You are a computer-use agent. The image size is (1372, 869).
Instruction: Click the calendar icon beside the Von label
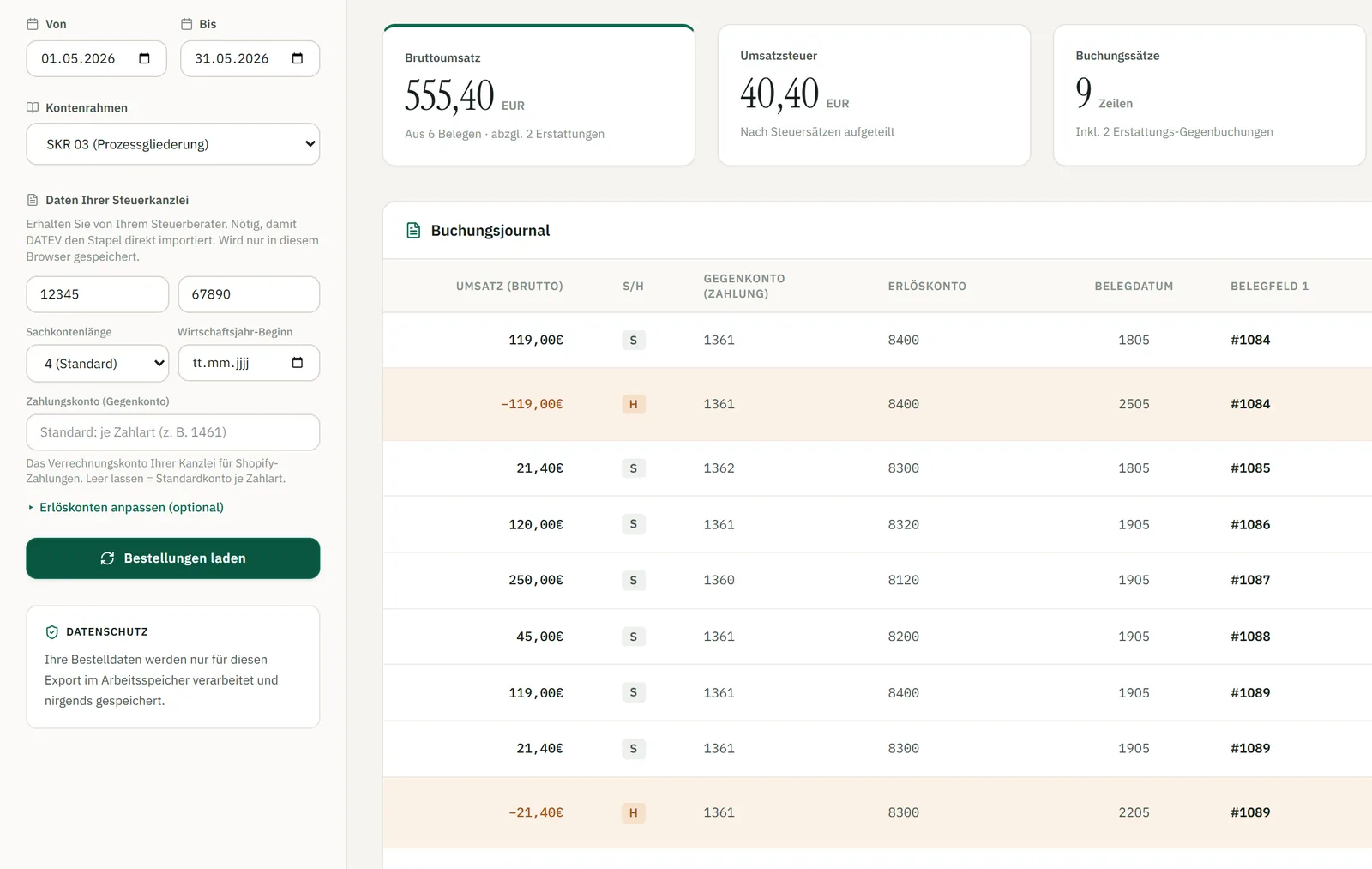point(33,24)
